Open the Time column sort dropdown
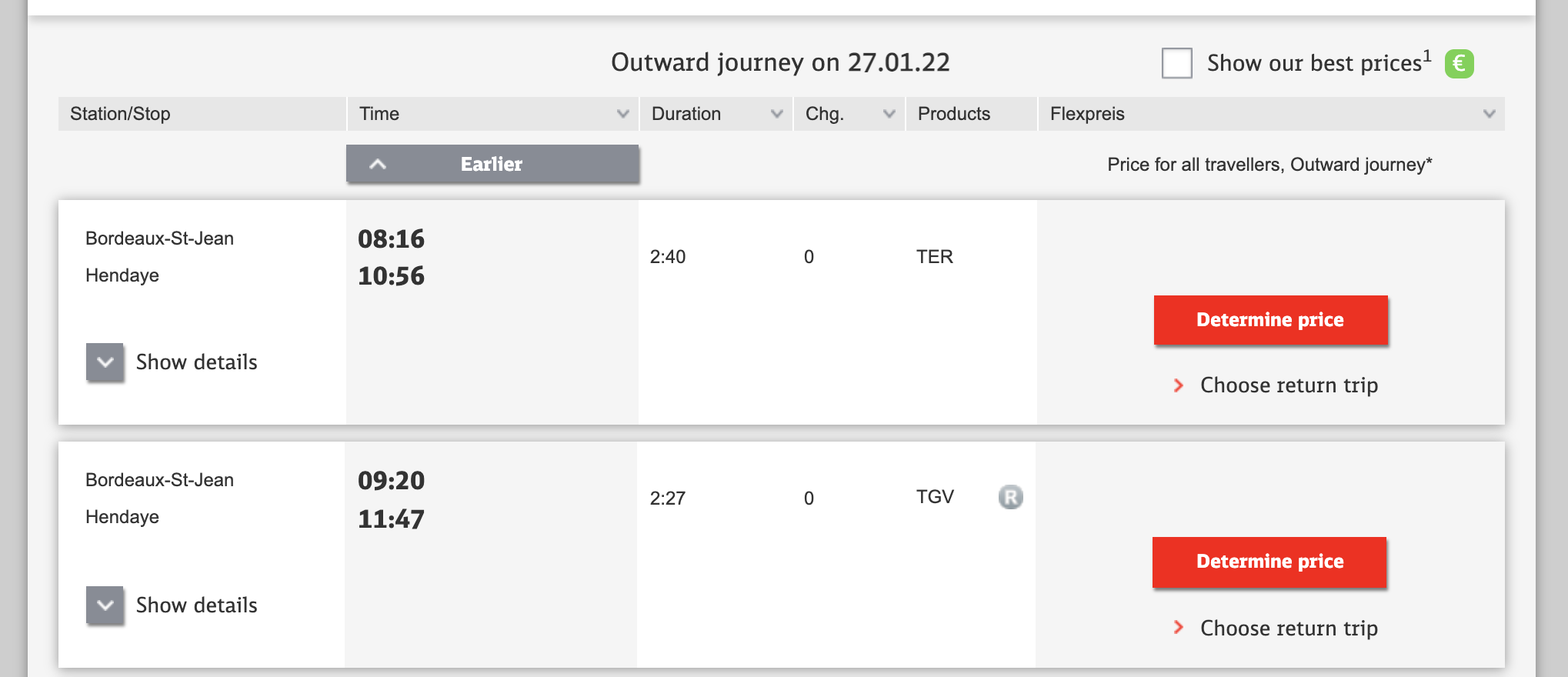1568x677 pixels. [x=622, y=114]
